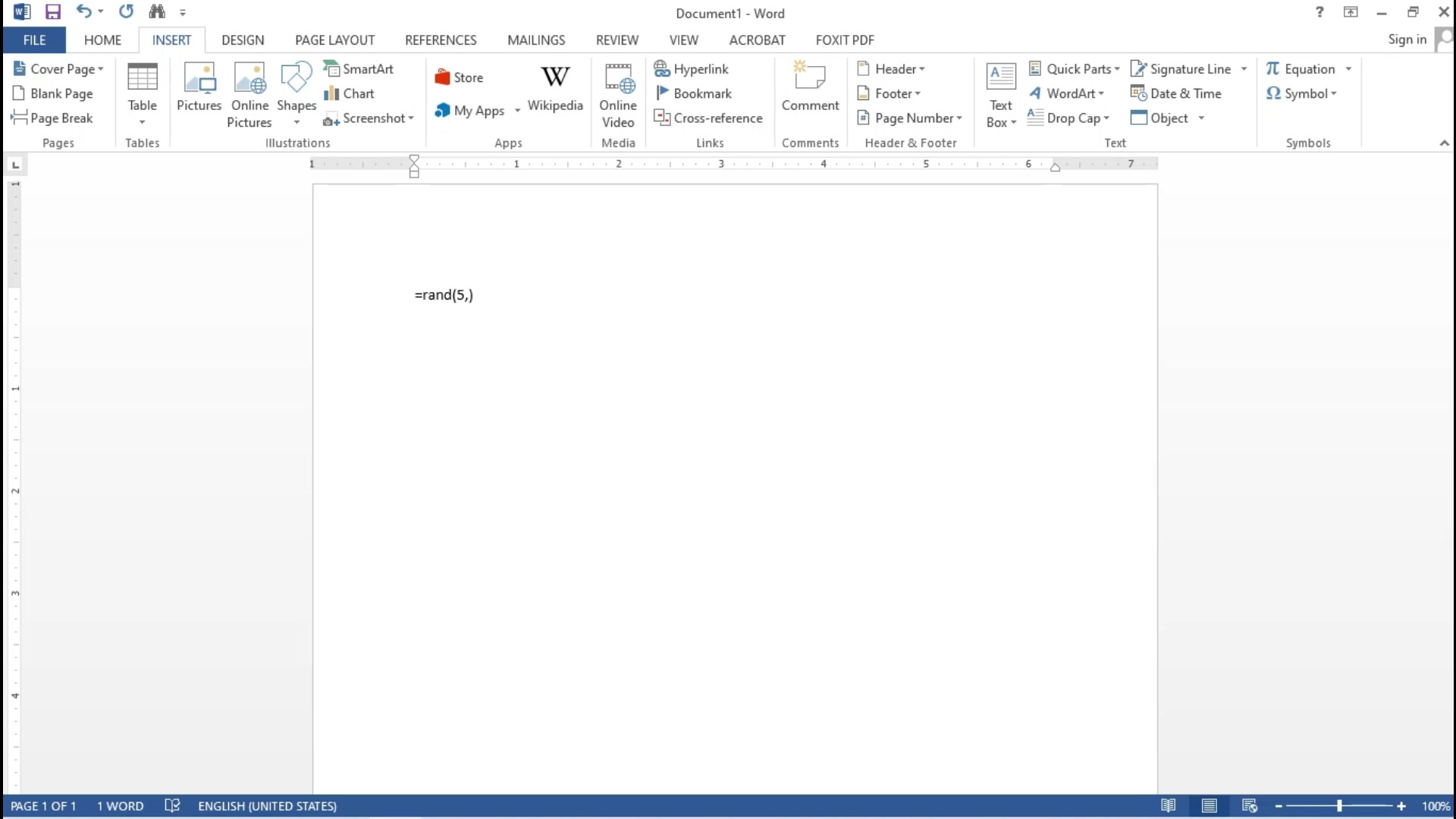Open the Shapes gallery
Viewport: 1456px width, 819px height.
[296, 89]
